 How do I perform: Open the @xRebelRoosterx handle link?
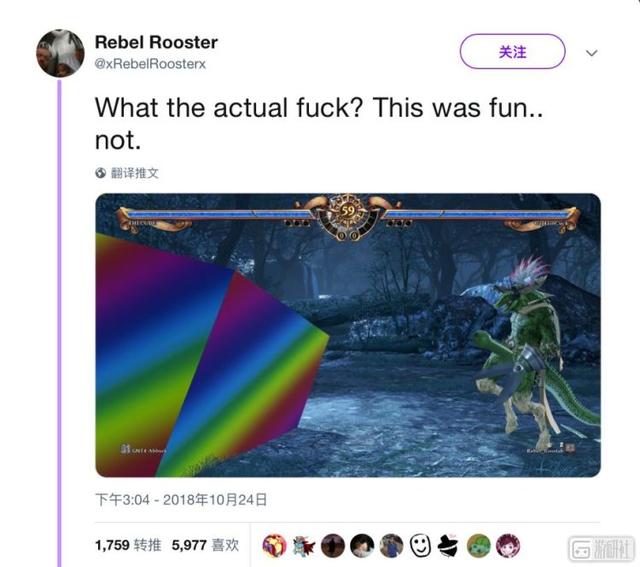tap(150, 64)
